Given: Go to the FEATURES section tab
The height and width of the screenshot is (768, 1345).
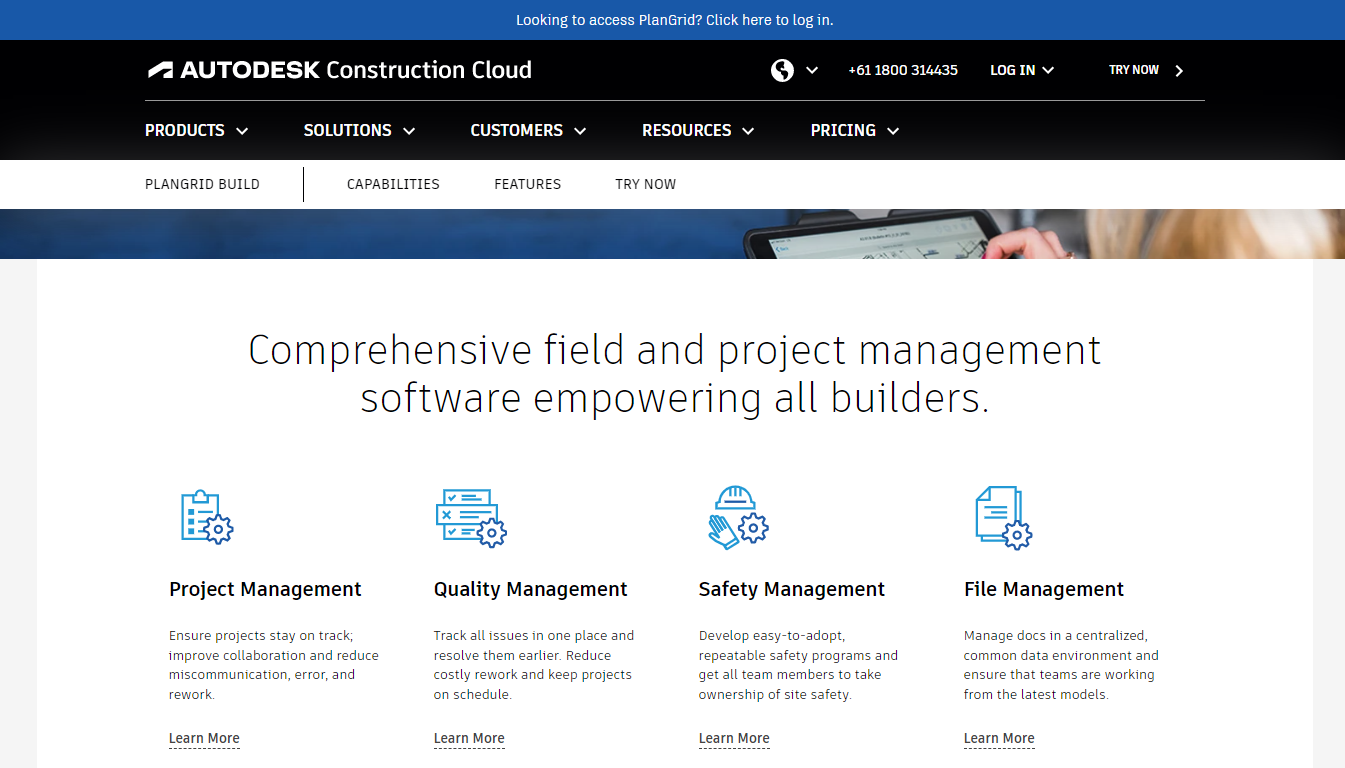Looking at the screenshot, I should [527, 184].
